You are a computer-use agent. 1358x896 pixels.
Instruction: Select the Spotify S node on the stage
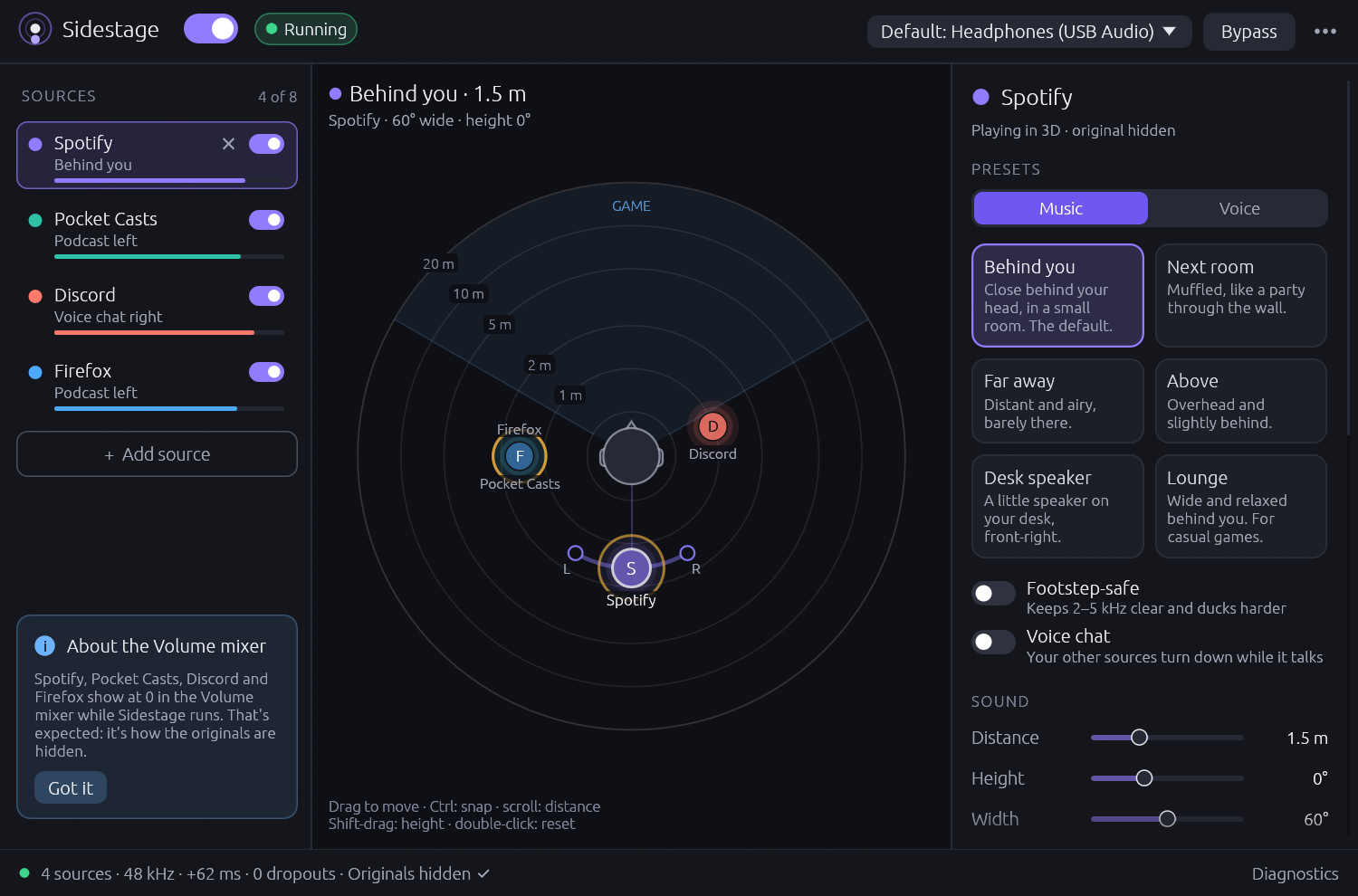coord(631,568)
